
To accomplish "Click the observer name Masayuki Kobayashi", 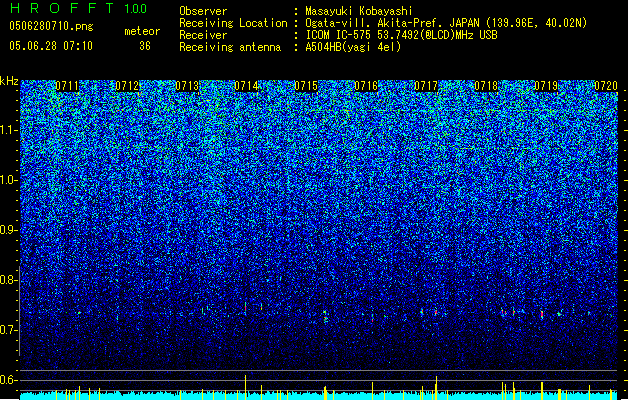I will (x=359, y=11).
